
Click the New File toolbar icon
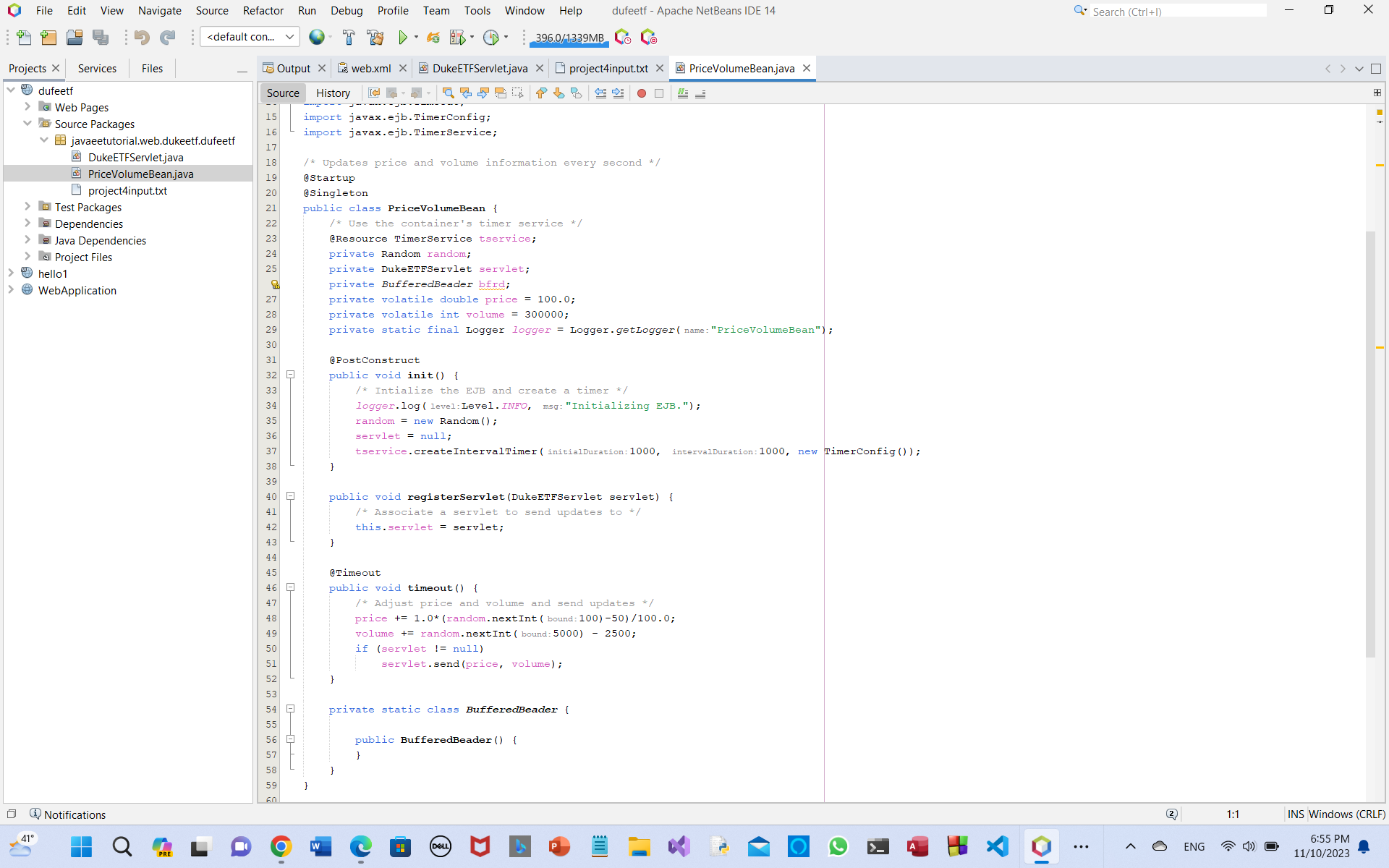[24, 38]
